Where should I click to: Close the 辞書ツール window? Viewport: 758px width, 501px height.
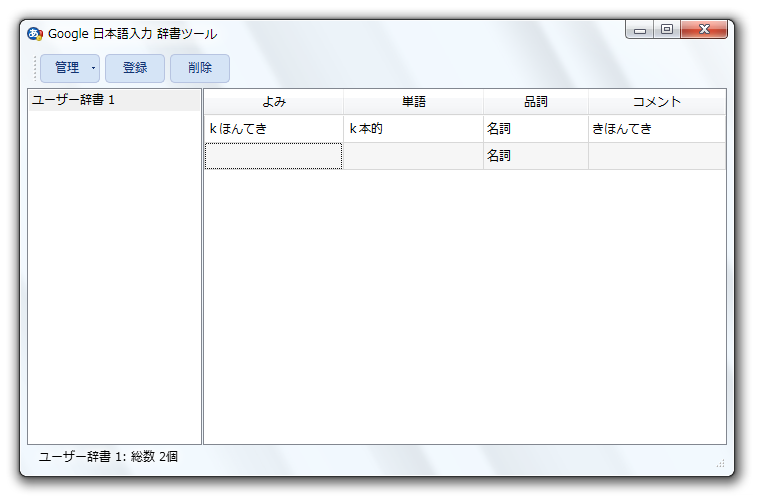tap(704, 30)
